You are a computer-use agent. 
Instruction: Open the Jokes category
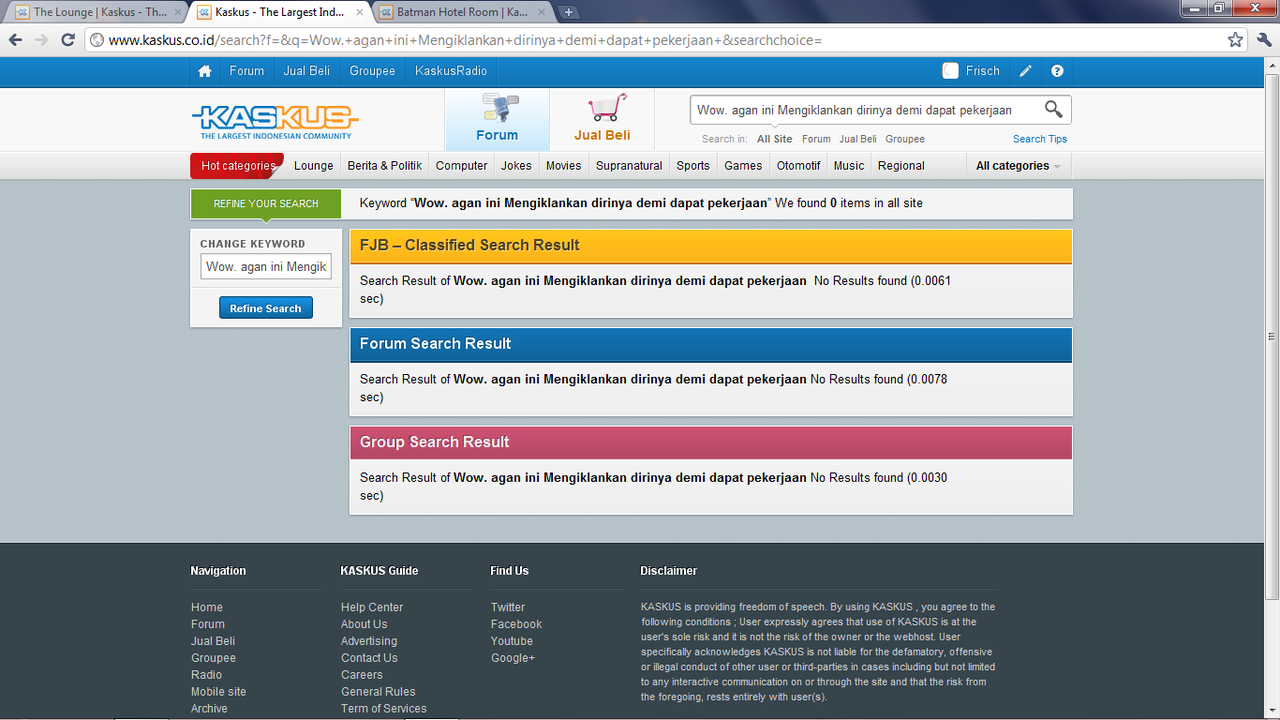click(517, 166)
